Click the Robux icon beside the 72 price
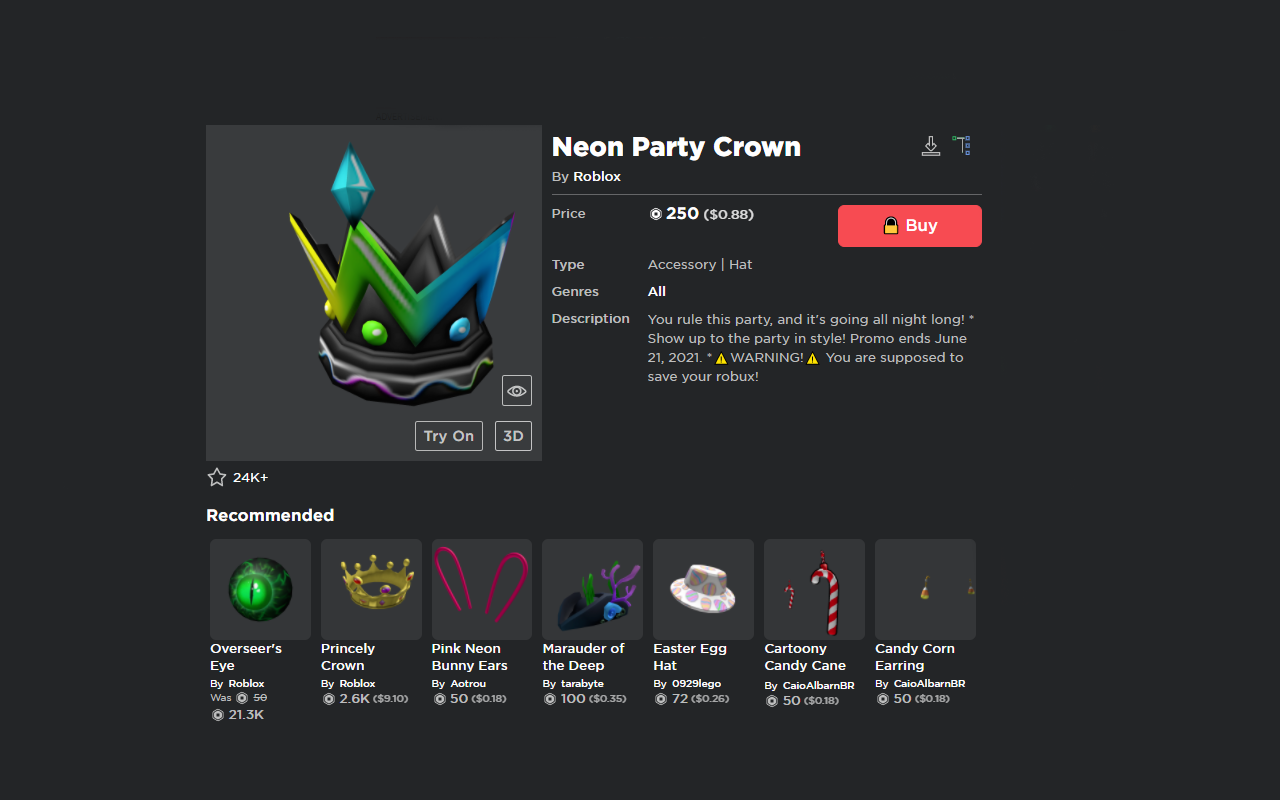 660,699
